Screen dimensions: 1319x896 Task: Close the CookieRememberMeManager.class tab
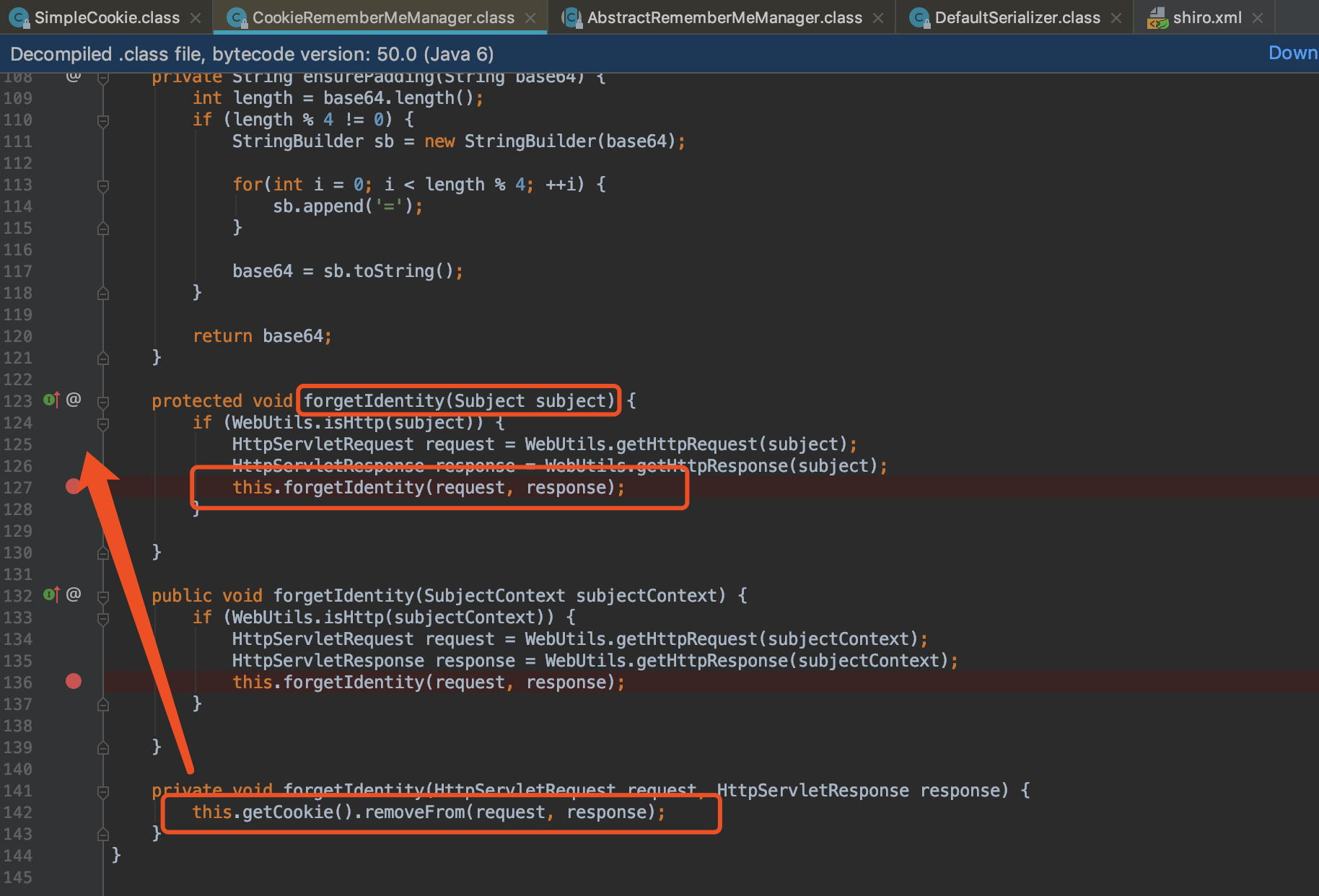[x=530, y=18]
